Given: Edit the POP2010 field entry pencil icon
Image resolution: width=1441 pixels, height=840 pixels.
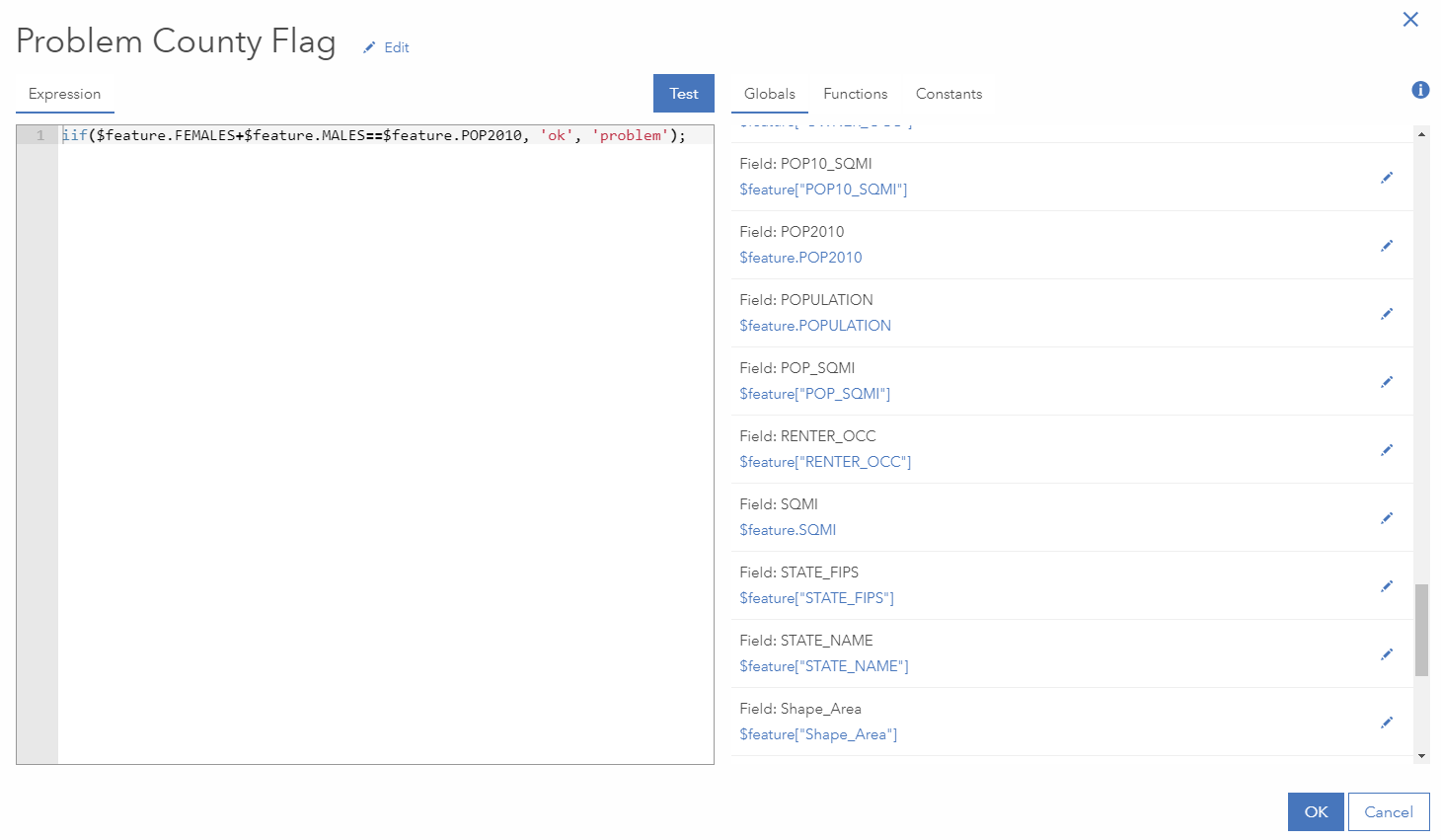Looking at the screenshot, I should 1387,246.
